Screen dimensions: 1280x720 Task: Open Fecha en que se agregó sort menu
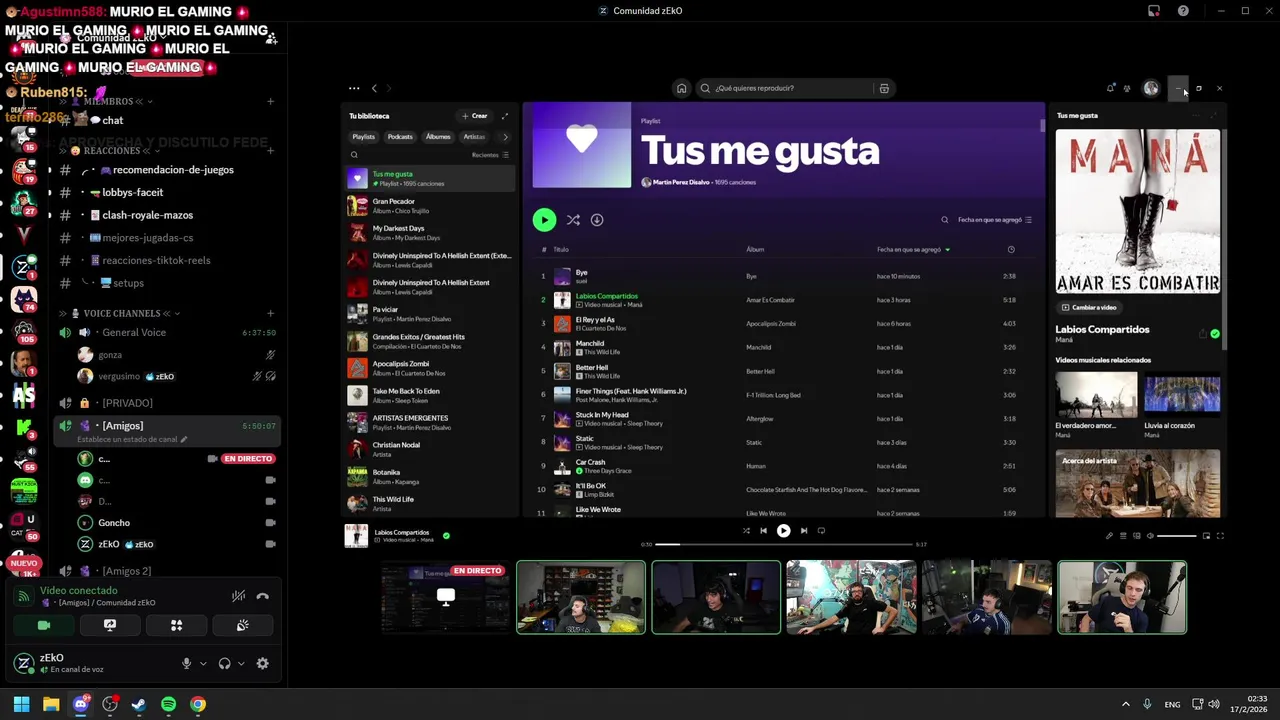[x=995, y=220]
